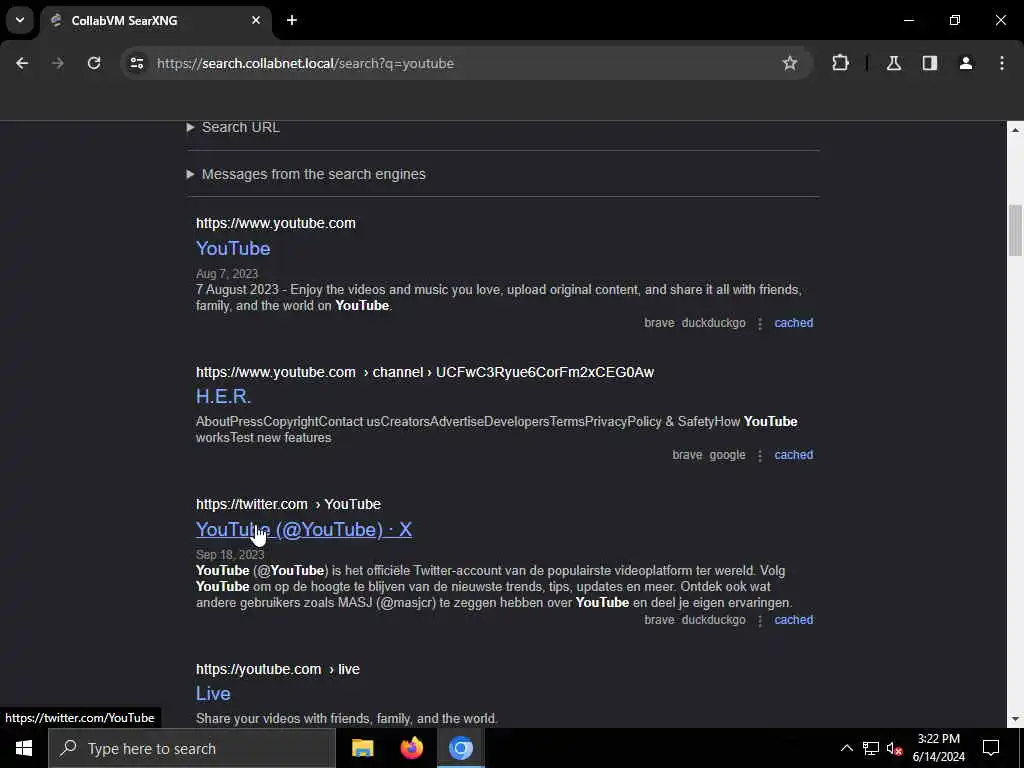Open the muted volume tray icon

[894, 748]
